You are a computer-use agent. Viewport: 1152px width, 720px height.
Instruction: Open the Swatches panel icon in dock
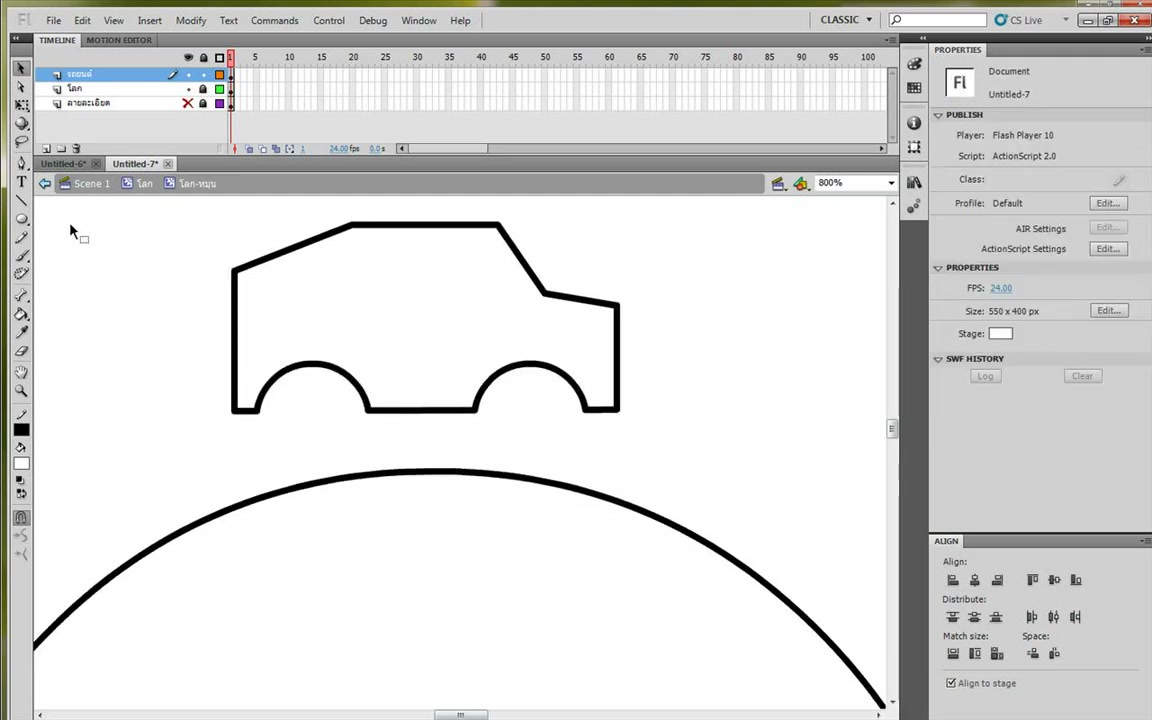click(914, 87)
